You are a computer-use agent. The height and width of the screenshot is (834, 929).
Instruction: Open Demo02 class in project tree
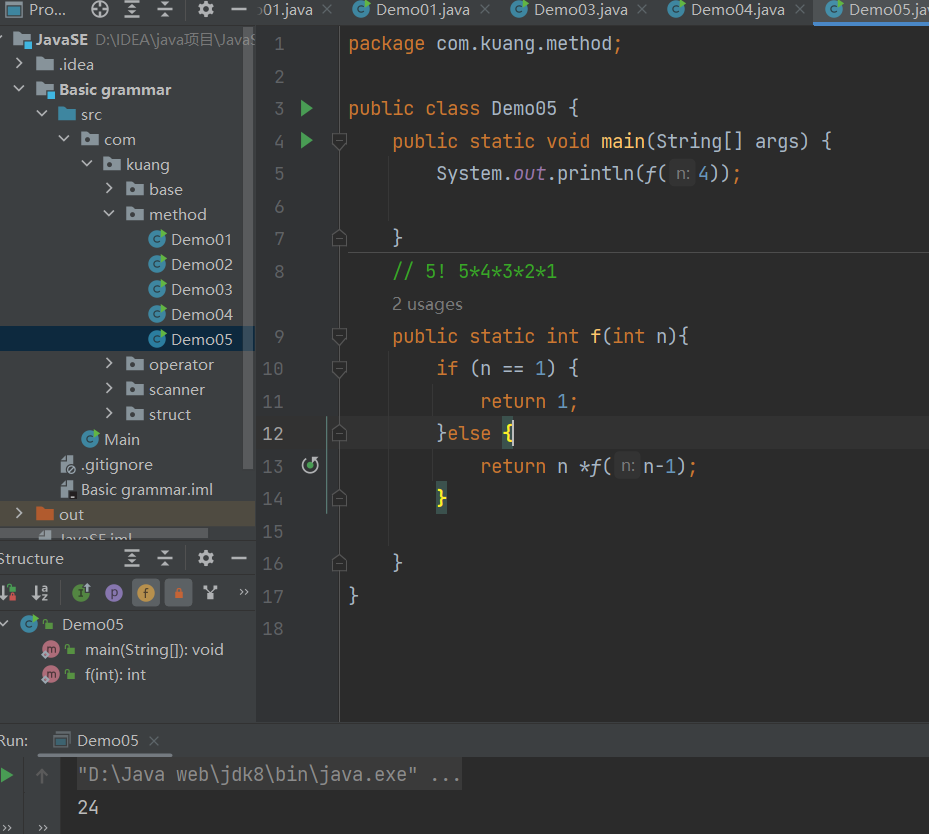(200, 264)
